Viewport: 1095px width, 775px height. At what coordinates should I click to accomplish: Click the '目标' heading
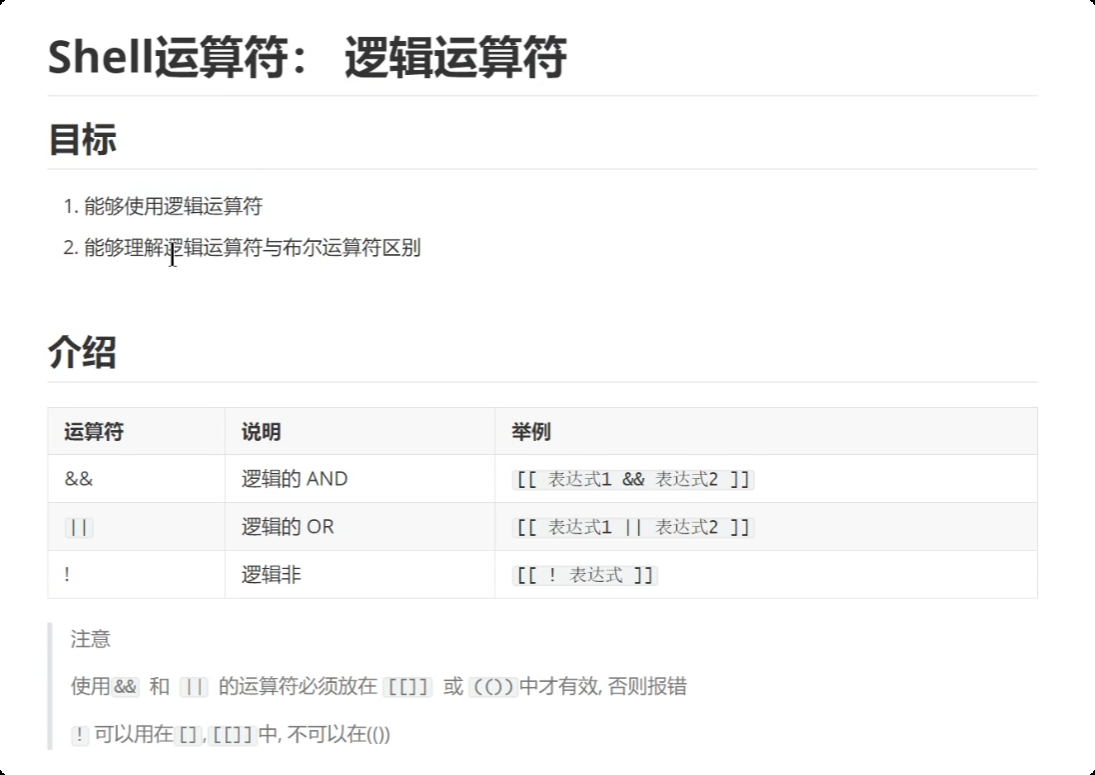click(x=82, y=139)
